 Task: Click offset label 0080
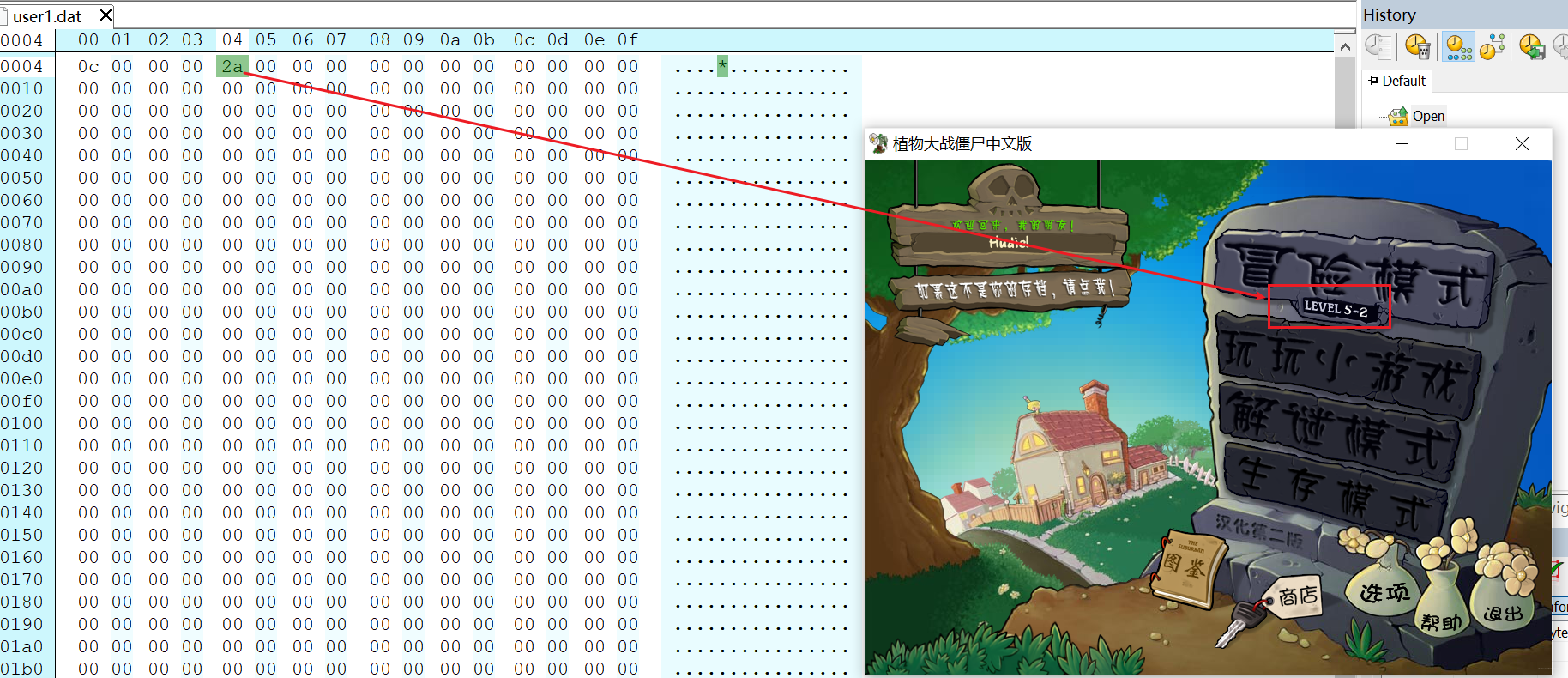21,245
